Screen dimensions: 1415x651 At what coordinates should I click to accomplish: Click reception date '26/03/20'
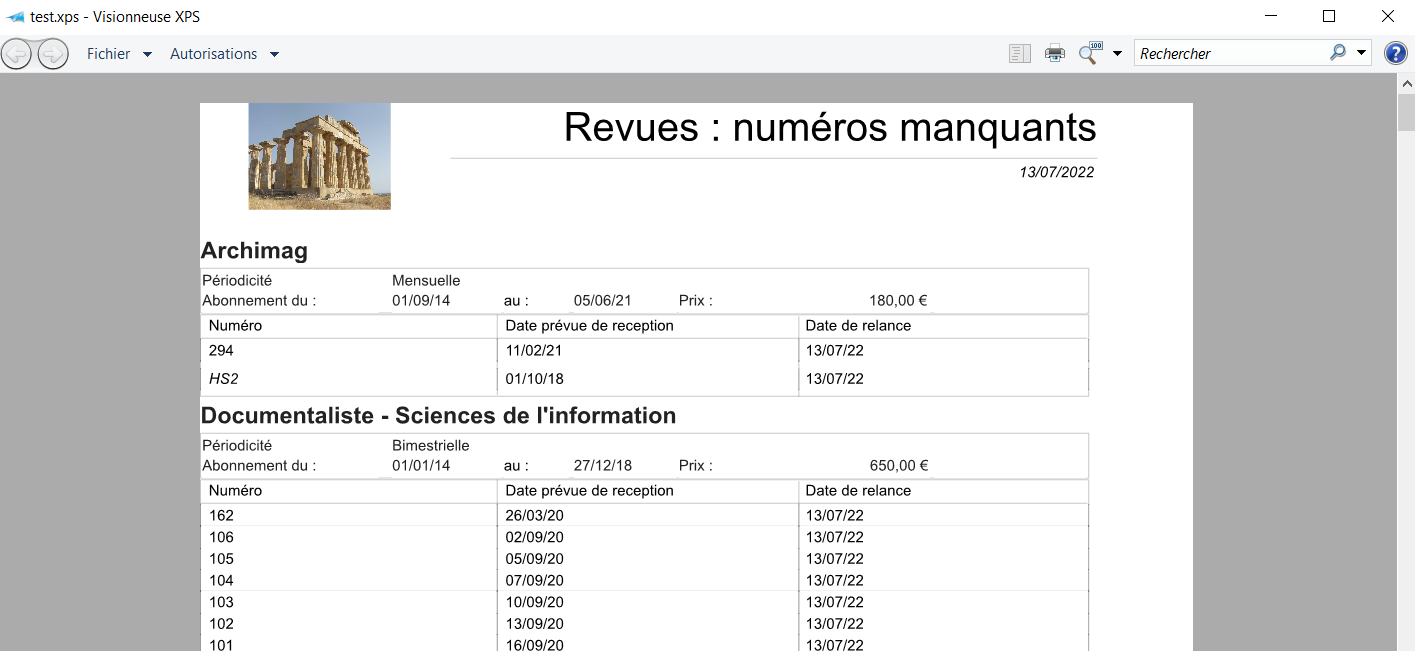534,516
